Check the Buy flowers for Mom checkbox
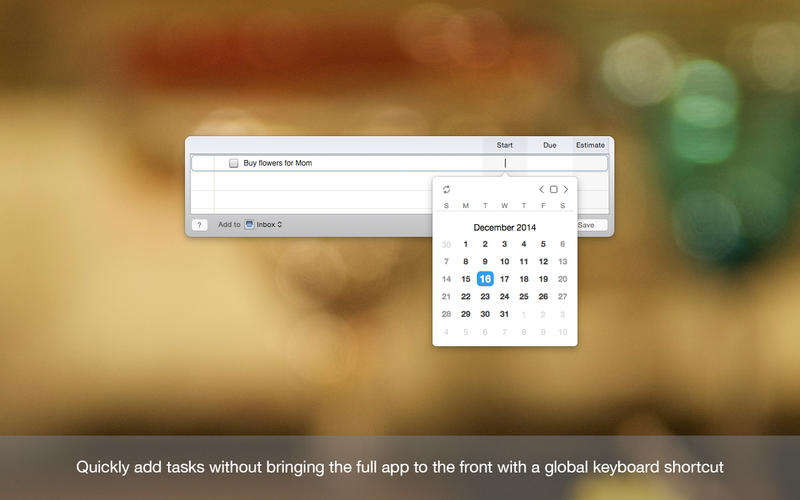This screenshot has width=800, height=500. pos(233,163)
